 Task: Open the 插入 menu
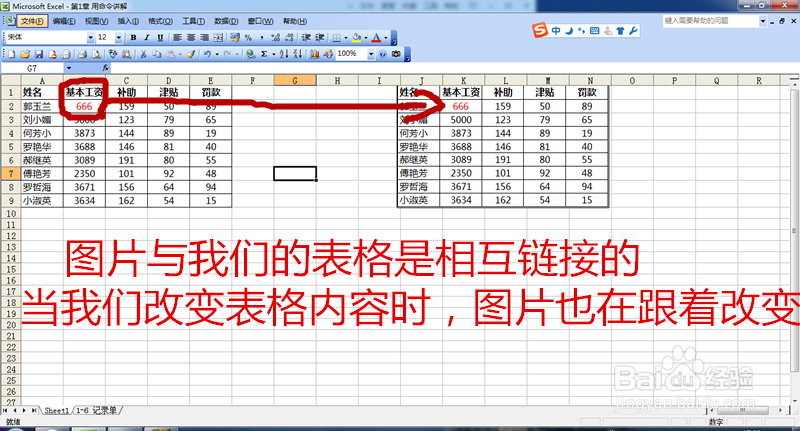tap(128, 21)
